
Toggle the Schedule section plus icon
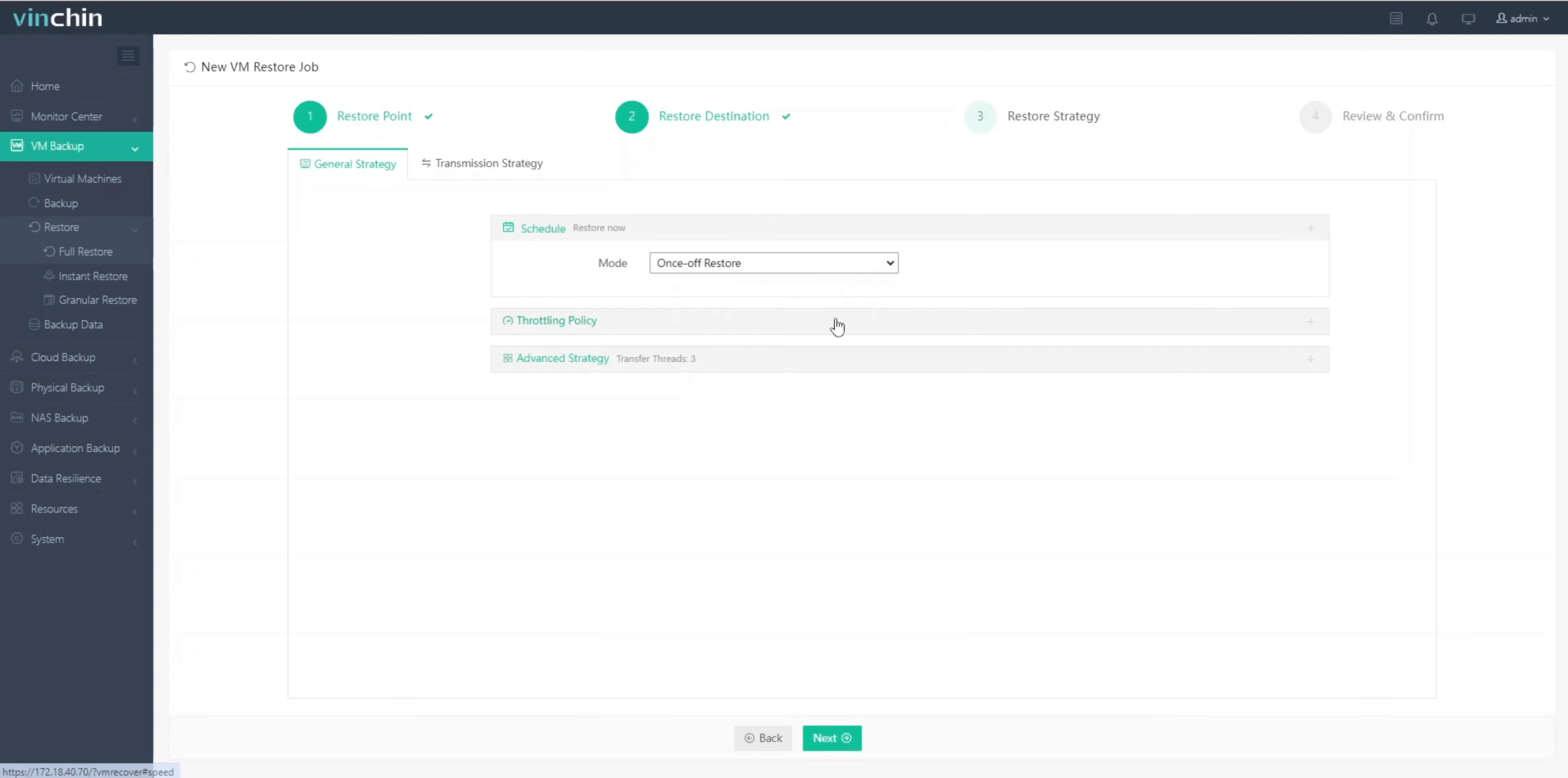pos(1310,228)
